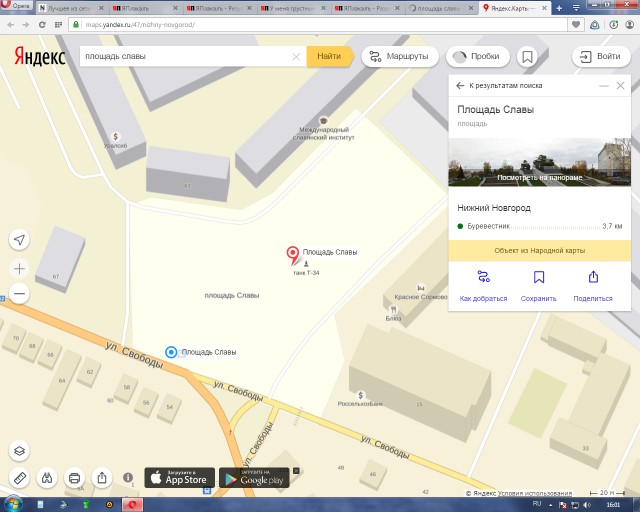Open the Opera menu button
The height and width of the screenshot is (512, 640).
tap(16, 6)
